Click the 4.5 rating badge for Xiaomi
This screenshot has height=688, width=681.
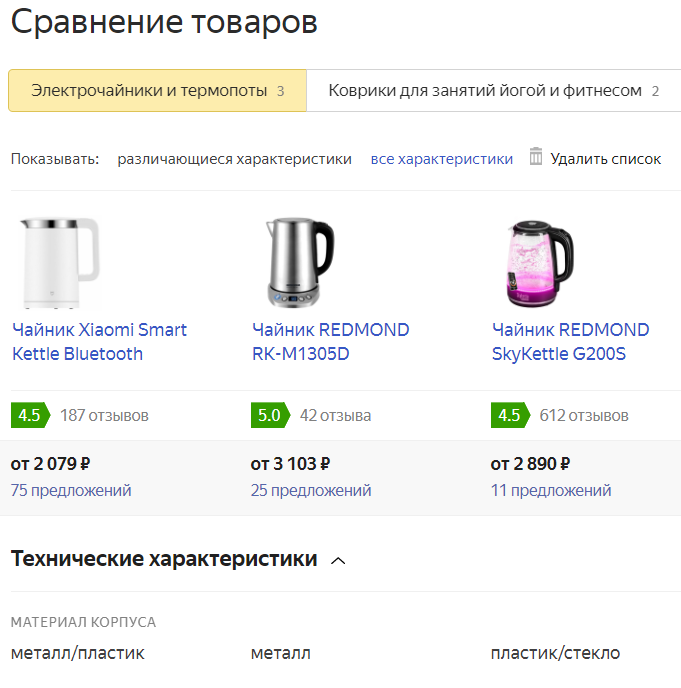30,415
